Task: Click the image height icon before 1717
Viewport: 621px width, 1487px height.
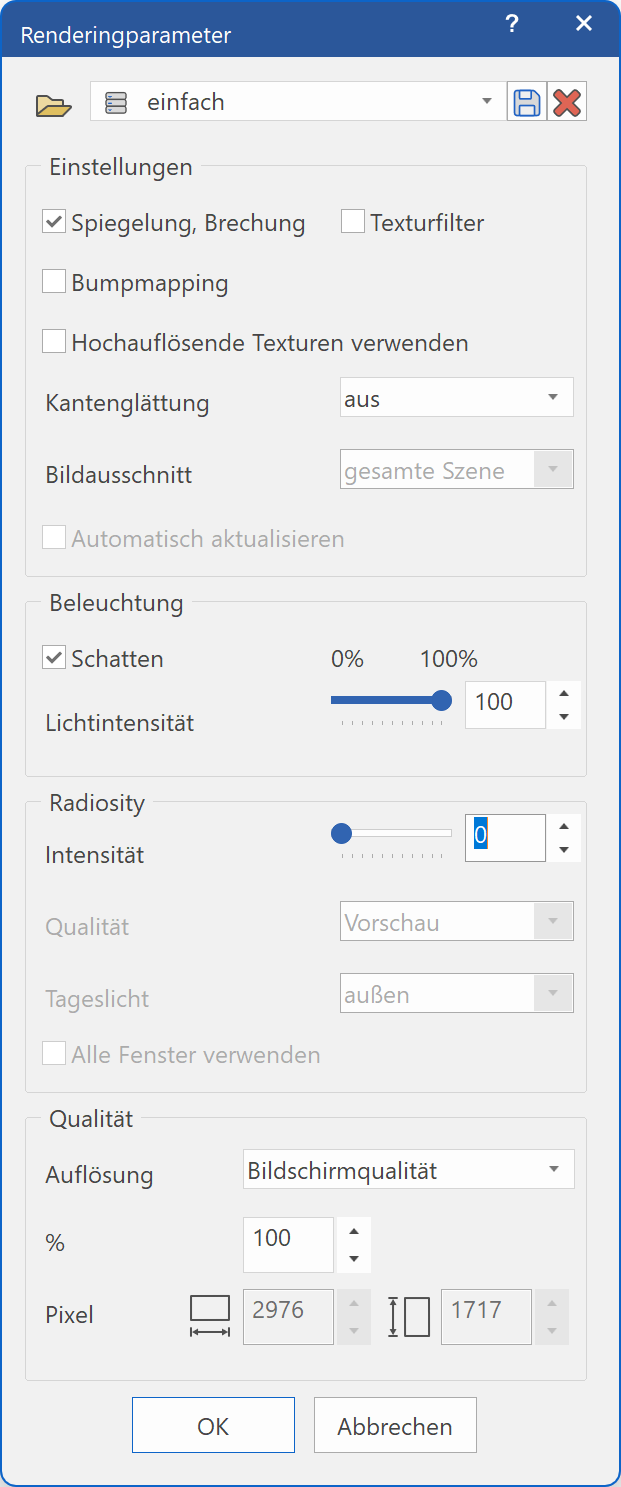Action: [x=410, y=1317]
